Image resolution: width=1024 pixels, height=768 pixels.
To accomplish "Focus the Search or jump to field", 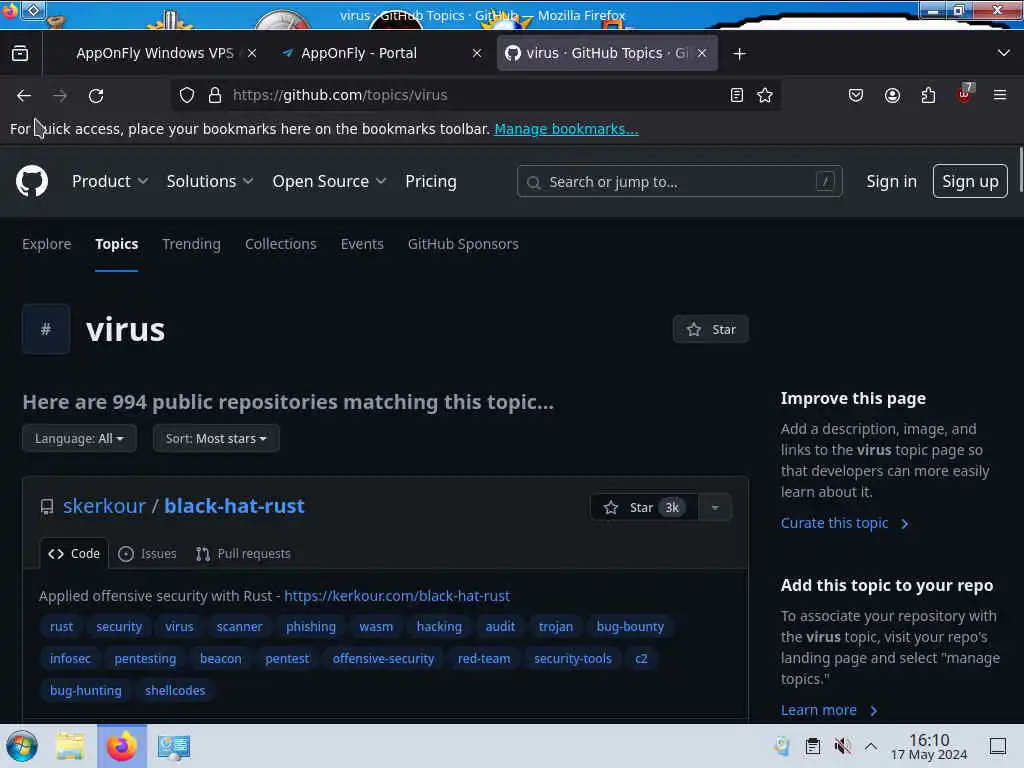I will pos(679,182).
